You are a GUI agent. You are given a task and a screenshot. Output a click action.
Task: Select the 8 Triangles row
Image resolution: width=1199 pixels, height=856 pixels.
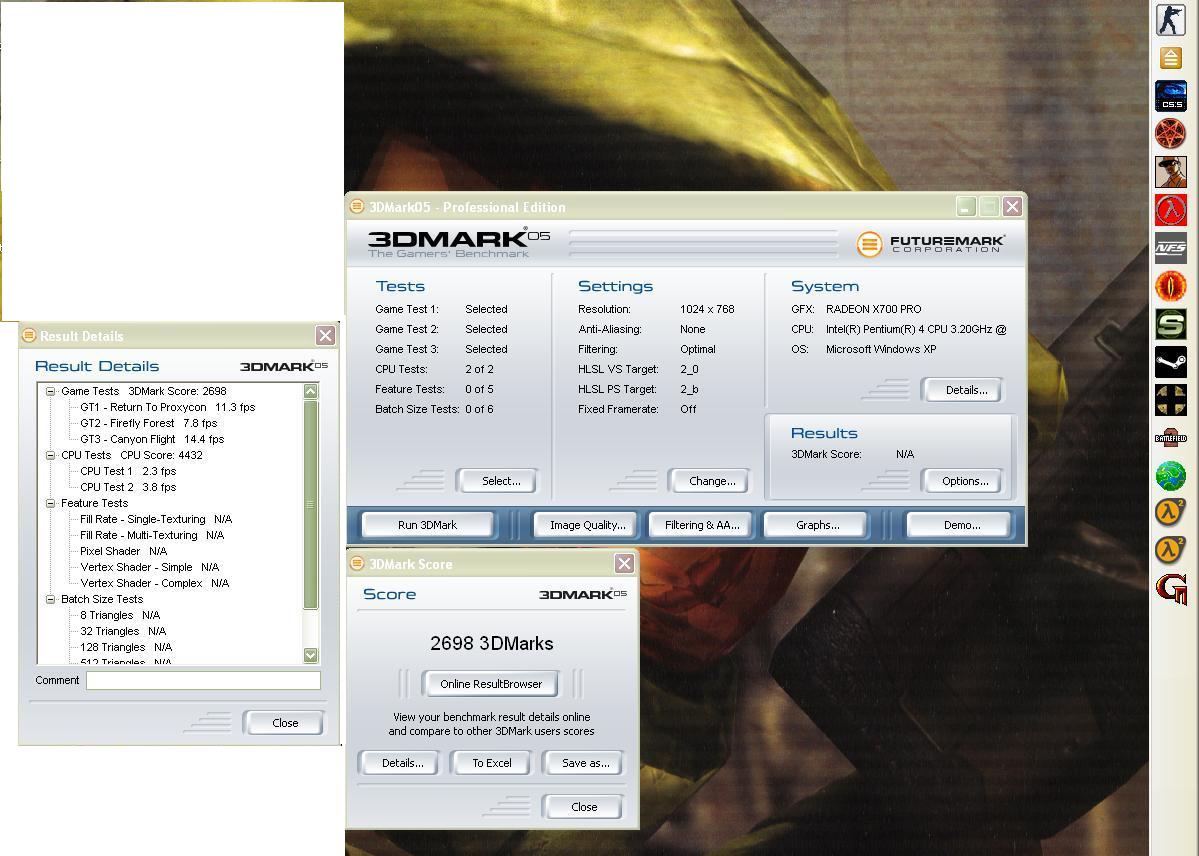(x=120, y=615)
